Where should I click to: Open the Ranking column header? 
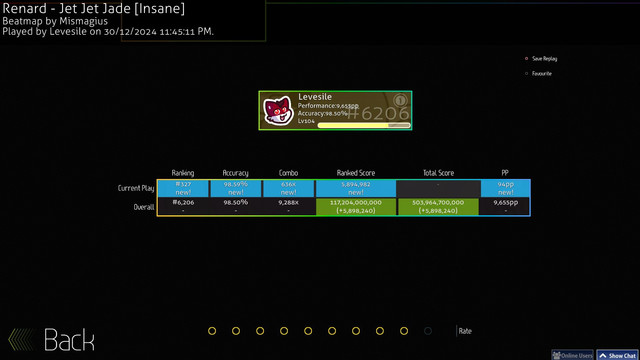183,173
